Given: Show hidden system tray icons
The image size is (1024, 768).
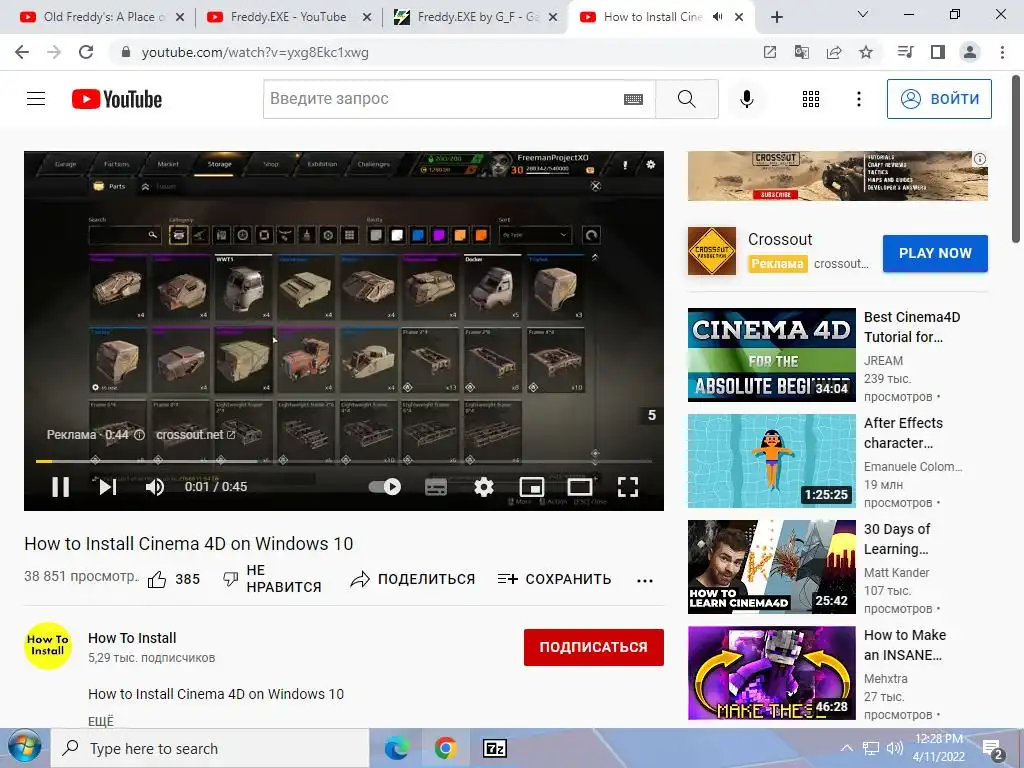Looking at the screenshot, I should click(846, 748).
